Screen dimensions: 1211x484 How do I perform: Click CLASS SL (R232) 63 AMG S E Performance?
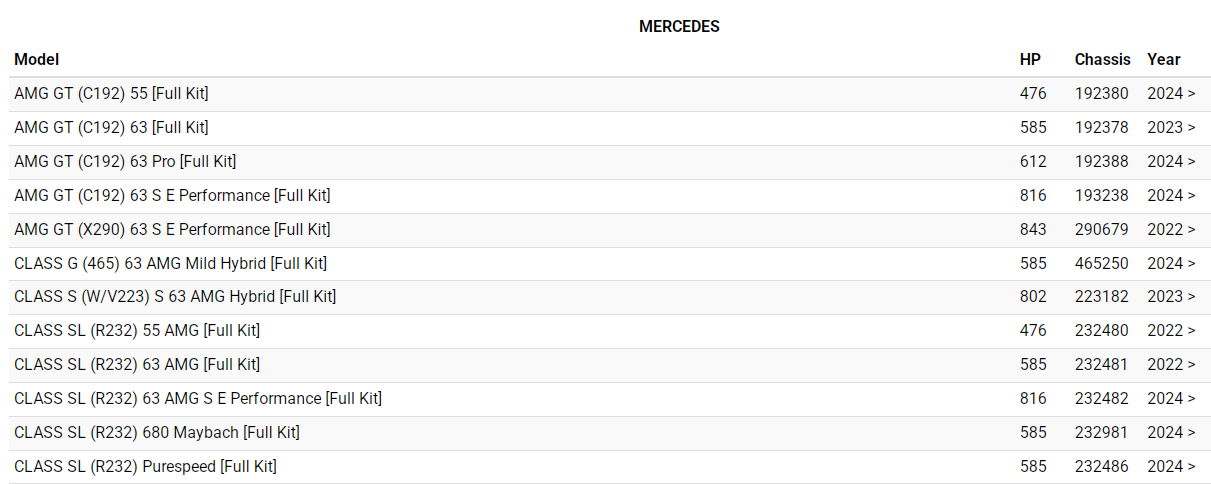(198, 399)
